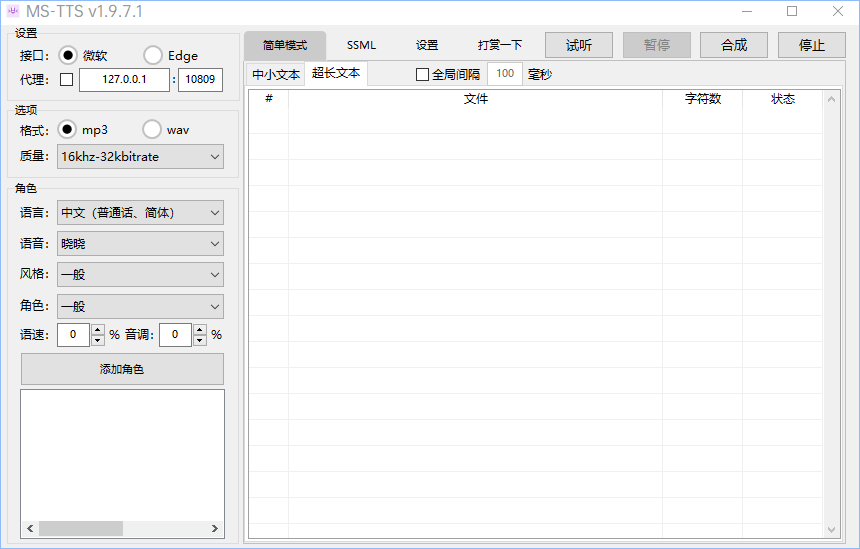Click the # column header
Image resolution: width=860 pixels, height=549 pixels.
pyautogui.click(x=269, y=99)
